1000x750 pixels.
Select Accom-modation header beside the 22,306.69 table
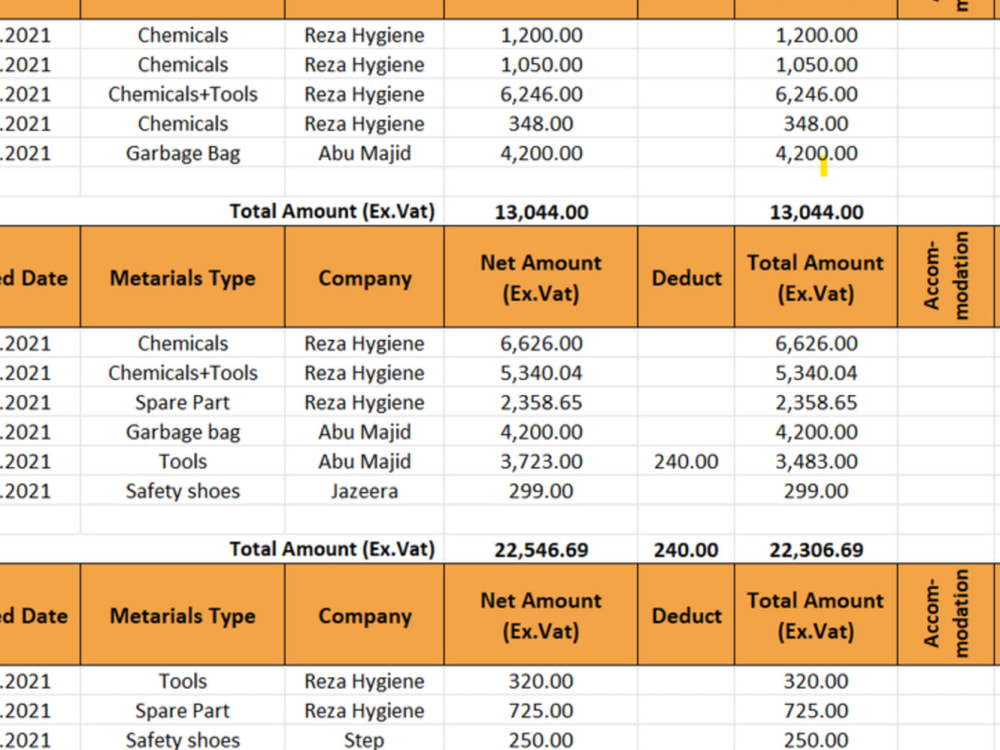(x=946, y=276)
